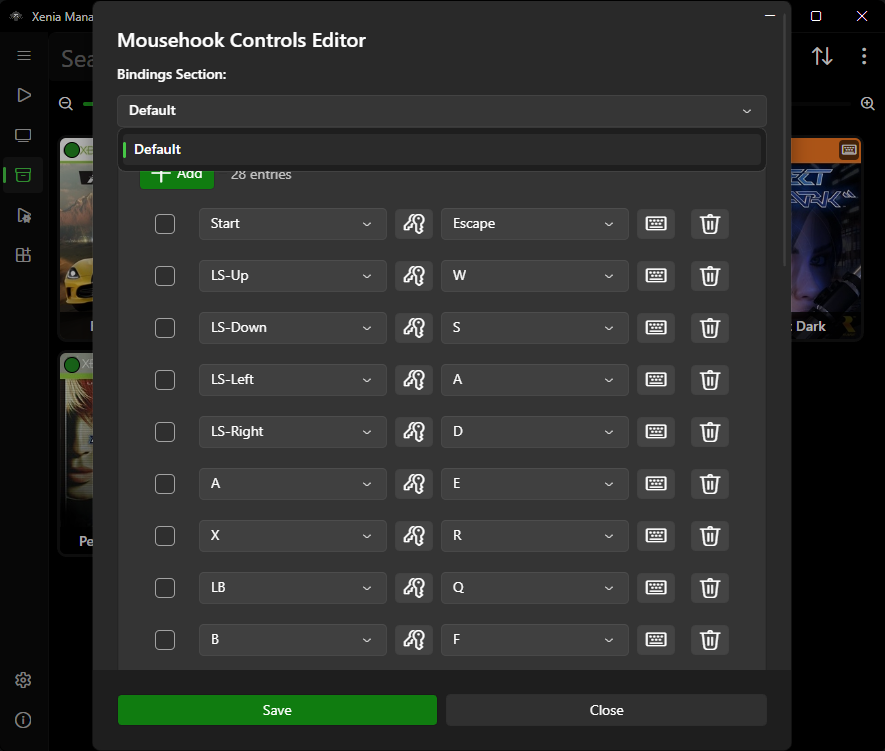This screenshot has height=751, width=885.
Task: Click keyboard capture icon for Escape binding
Action: pos(656,224)
